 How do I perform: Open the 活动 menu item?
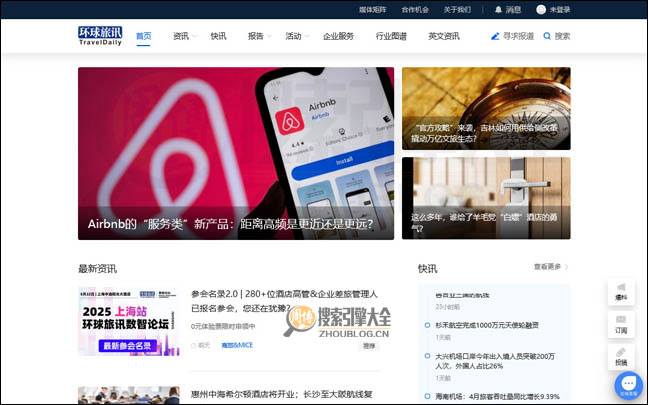(293, 36)
